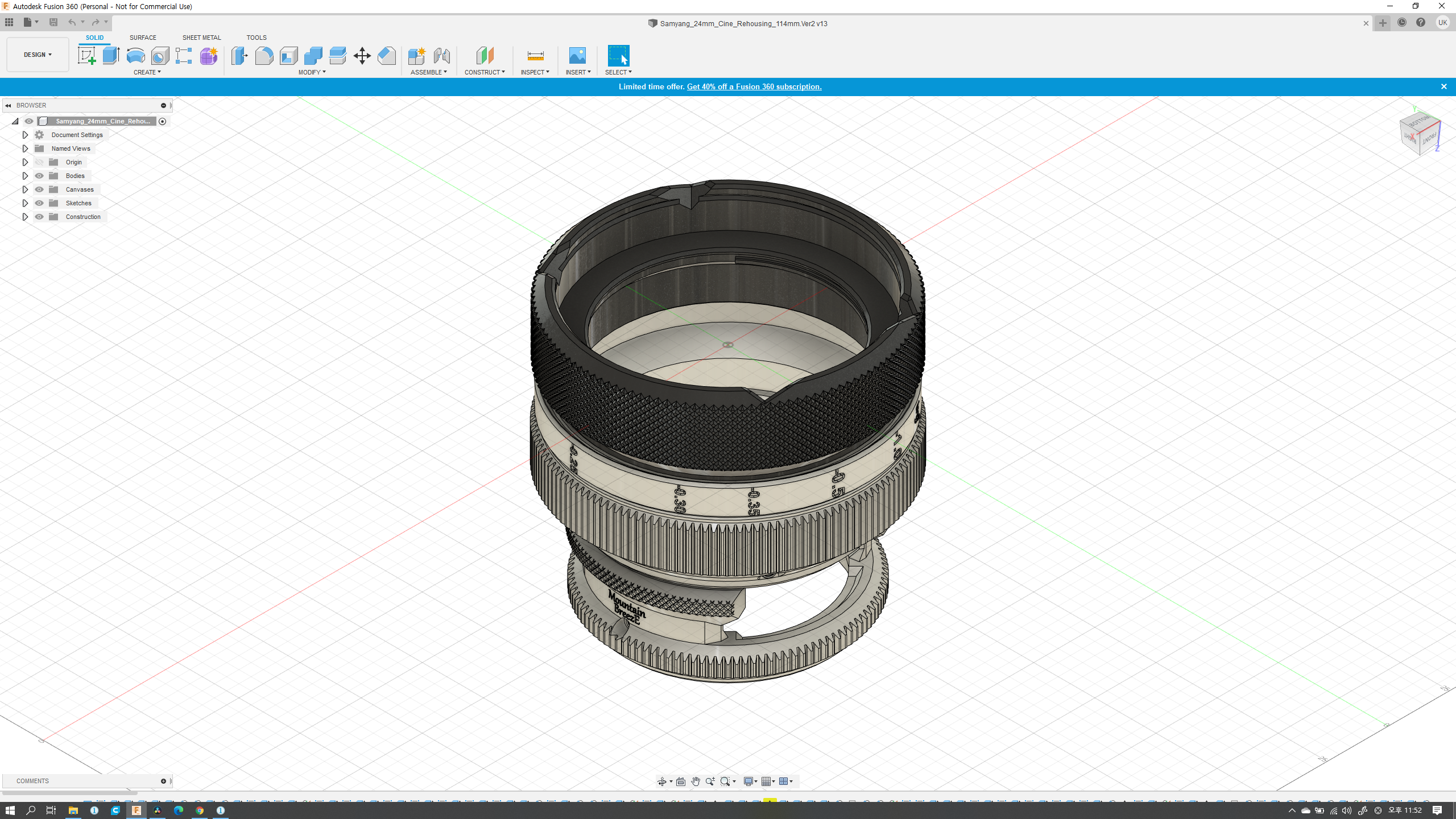Viewport: 1456px width, 819px height.
Task: Select the Combine tool
Action: [313, 56]
